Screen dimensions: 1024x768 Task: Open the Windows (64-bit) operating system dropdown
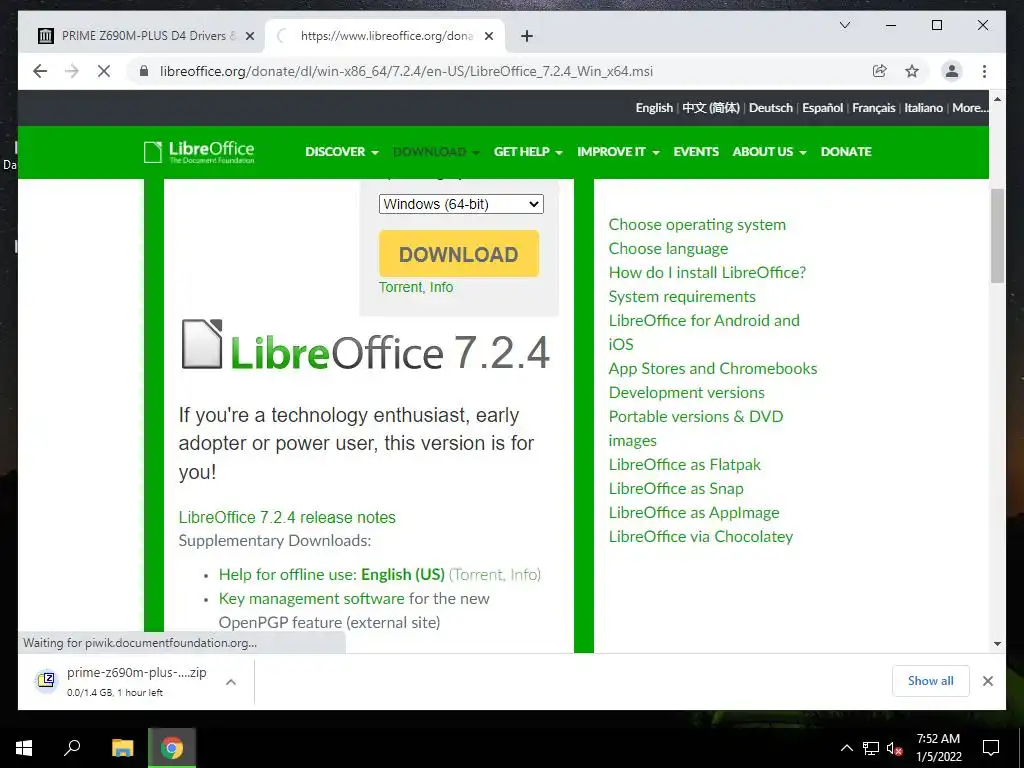pos(461,204)
